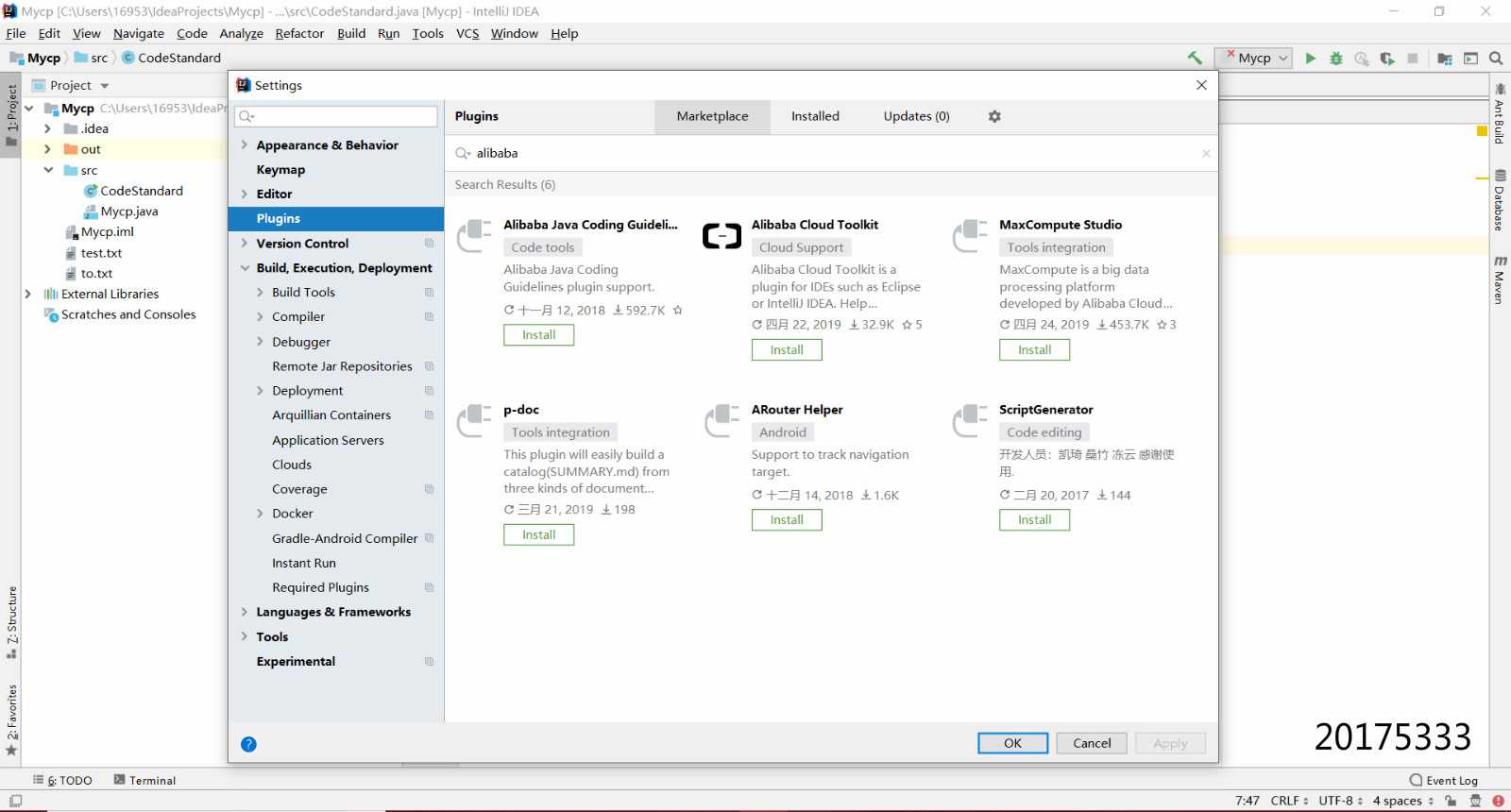Click the disabled Stop square icon
Viewport: 1511px width, 812px height.
click(1413, 58)
